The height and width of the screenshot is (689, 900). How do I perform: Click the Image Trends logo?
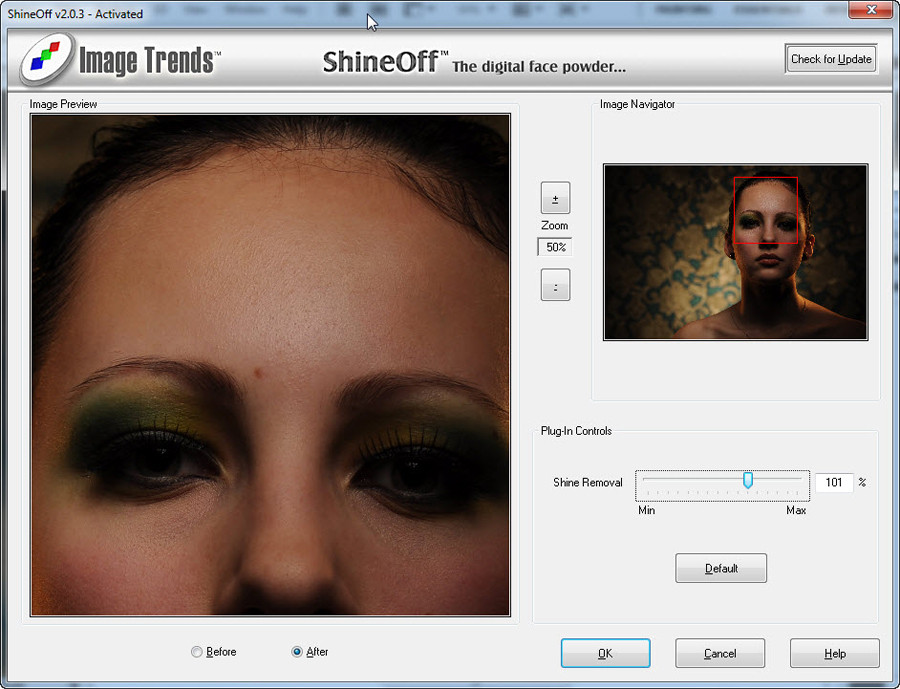pos(120,61)
